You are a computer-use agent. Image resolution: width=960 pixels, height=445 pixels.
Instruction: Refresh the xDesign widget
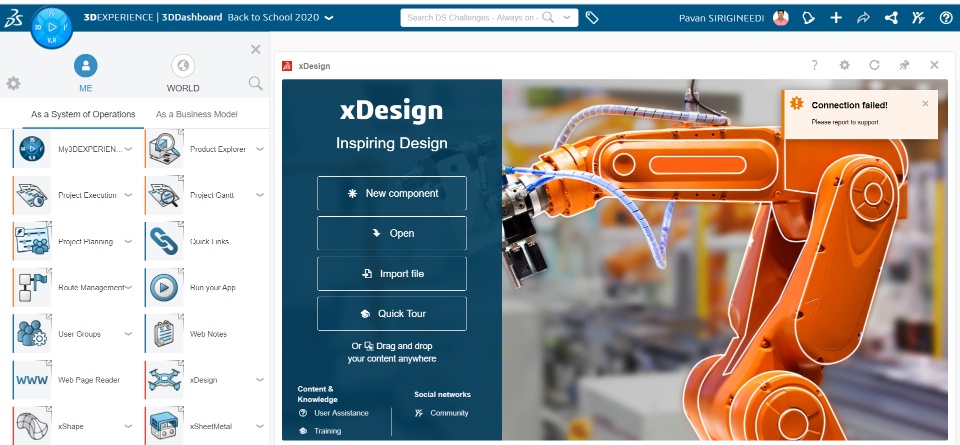874,65
